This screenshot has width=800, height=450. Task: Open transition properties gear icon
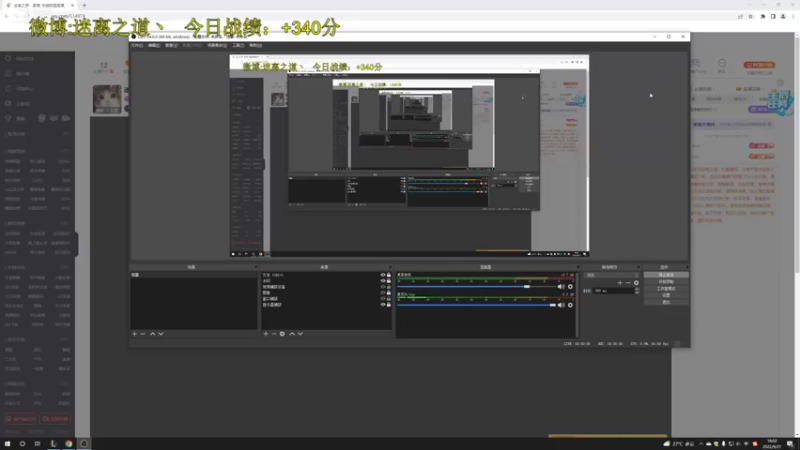636,283
